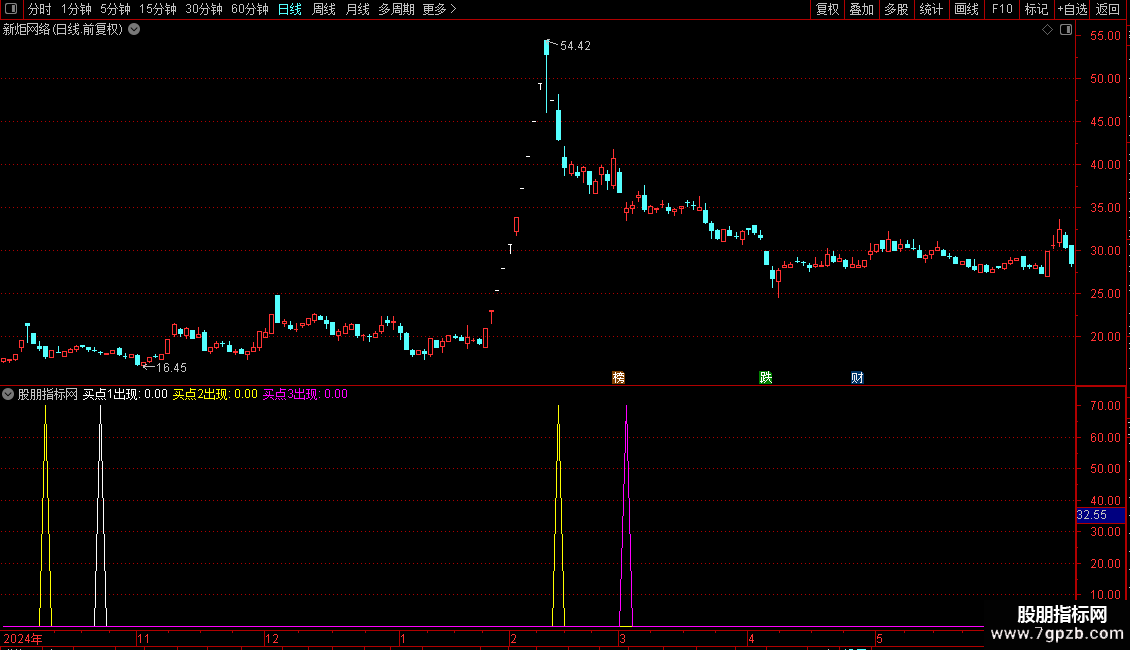Select the 1分钟 period tab
The image size is (1130, 650).
pos(76,9)
